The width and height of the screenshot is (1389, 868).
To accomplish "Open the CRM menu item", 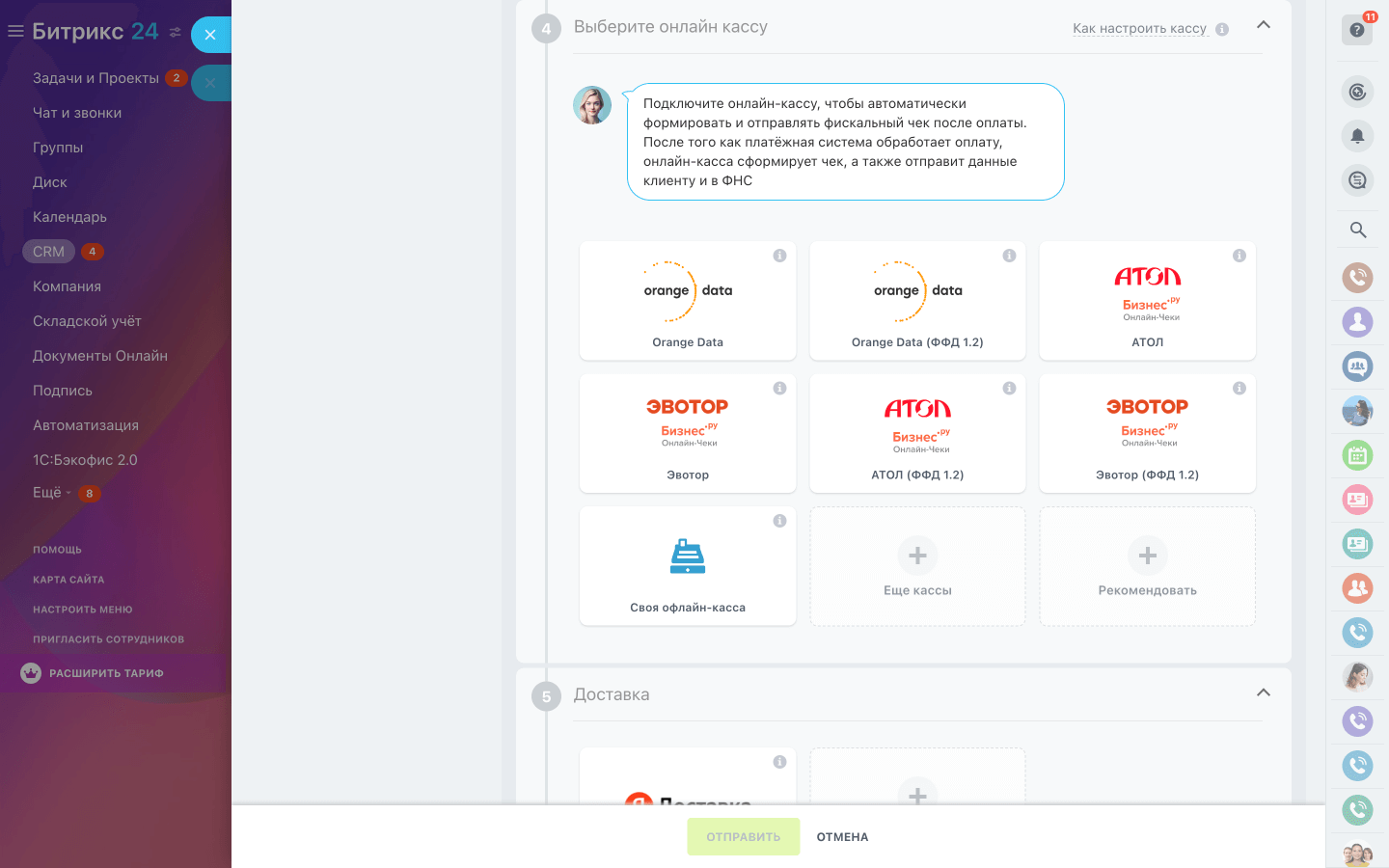I will tap(48, 252).
